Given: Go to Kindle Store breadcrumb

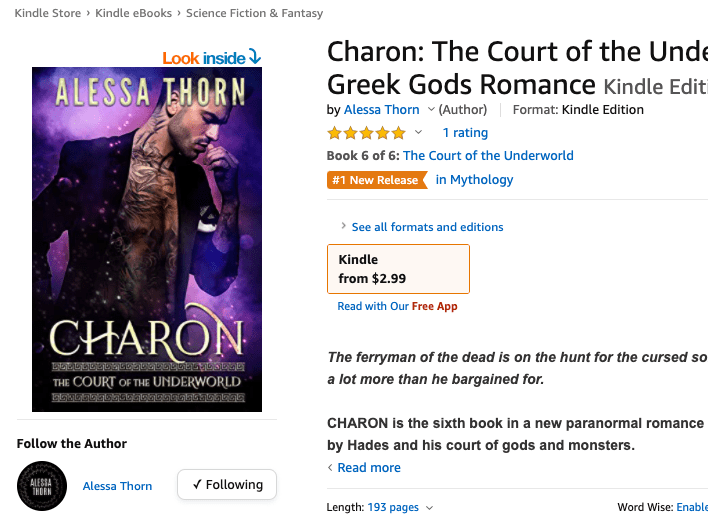Looking at the screenshot, I should pos(46,13).
